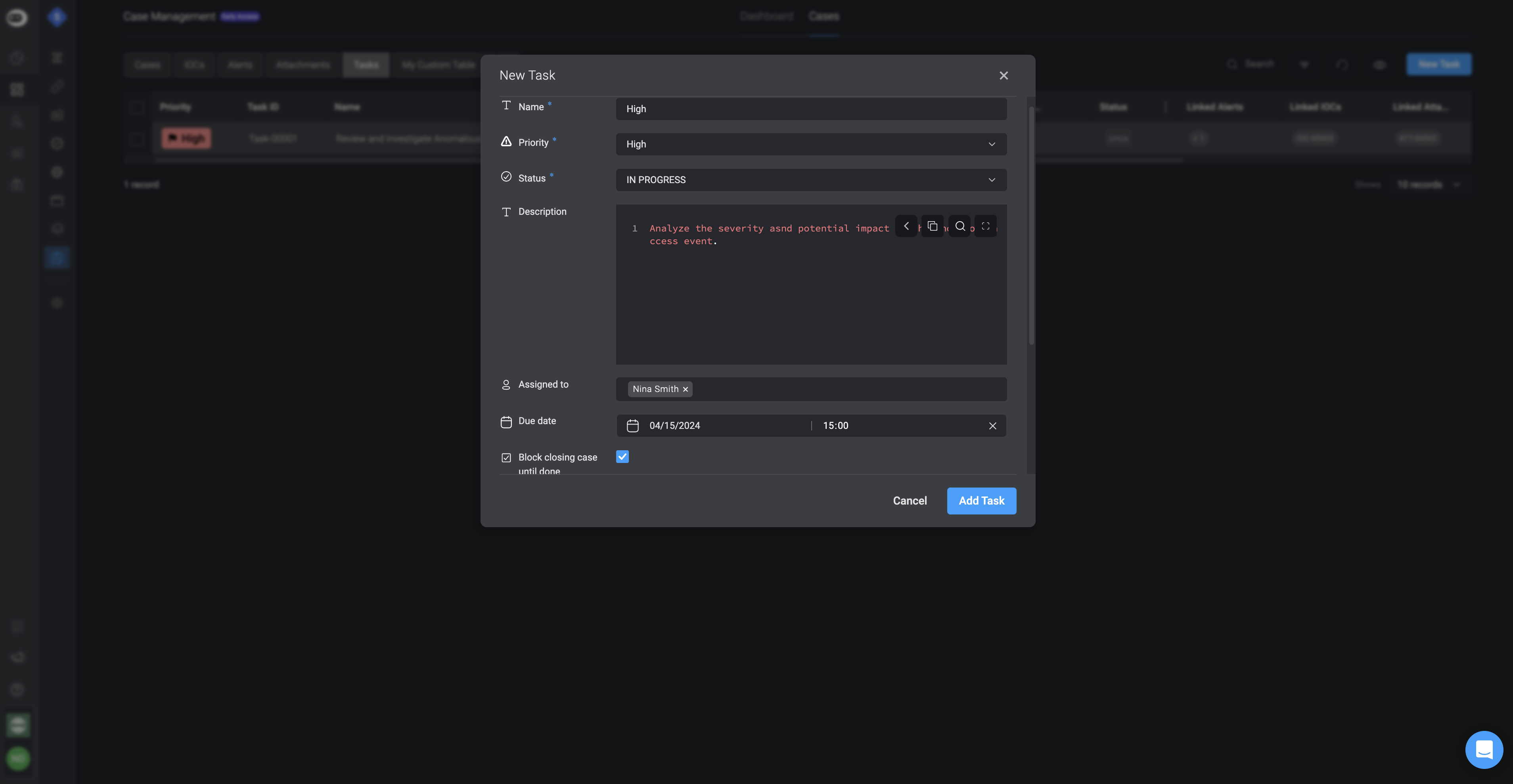Click the Cancel button
The width and height of the screenshot is (1513, 784).
909,501
